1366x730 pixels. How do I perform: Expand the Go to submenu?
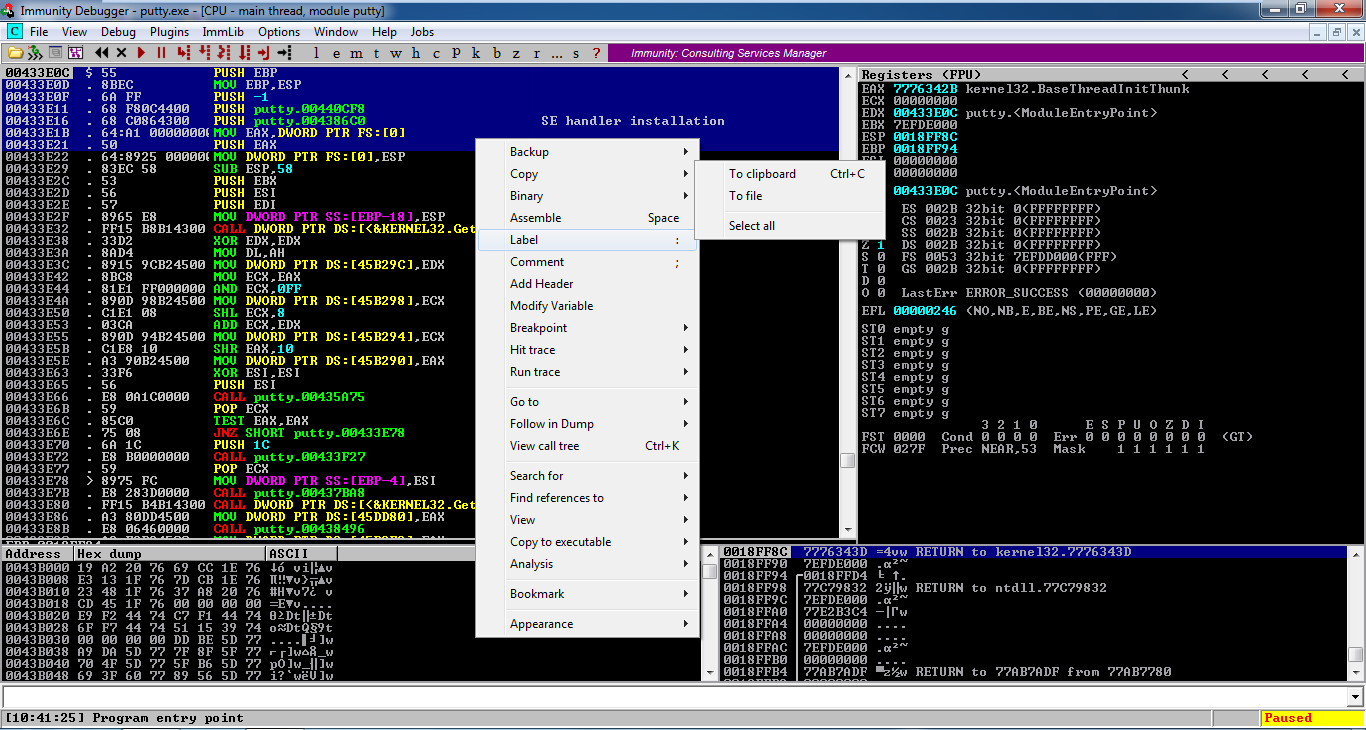587,402
